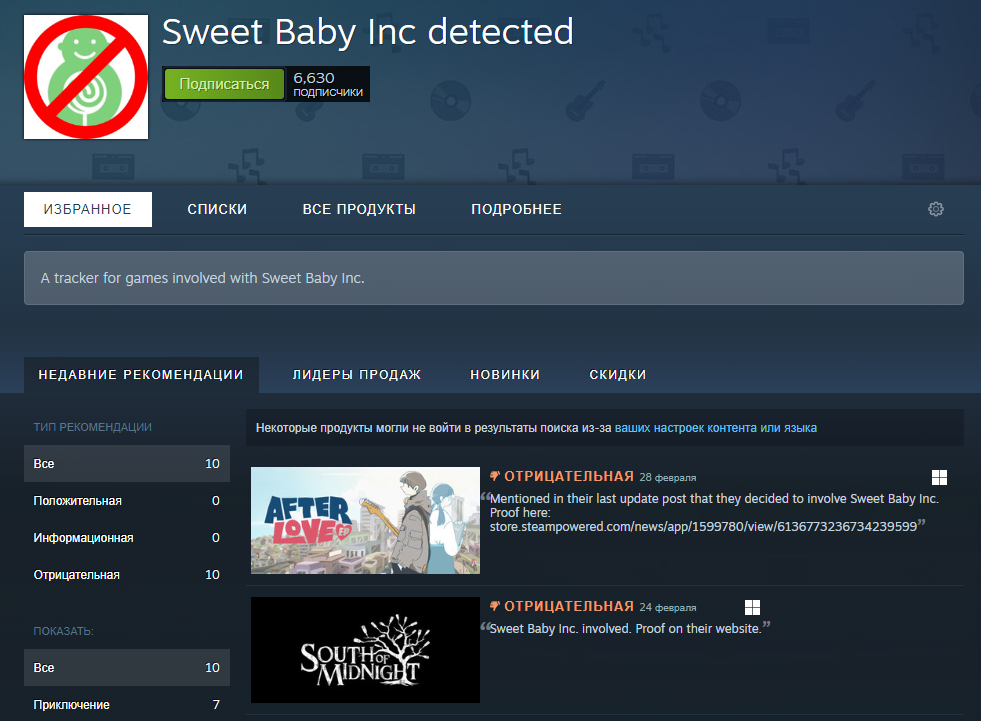Select Приключение genre filter
The height and width of the screenshot is (721, 981).
pos(72,705)
